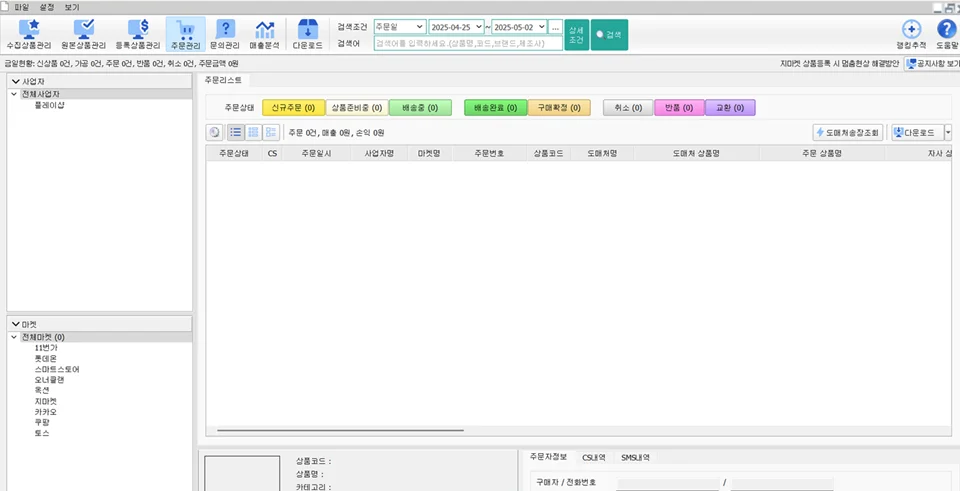Select 스마트스토어 market

tap(57, 369)
